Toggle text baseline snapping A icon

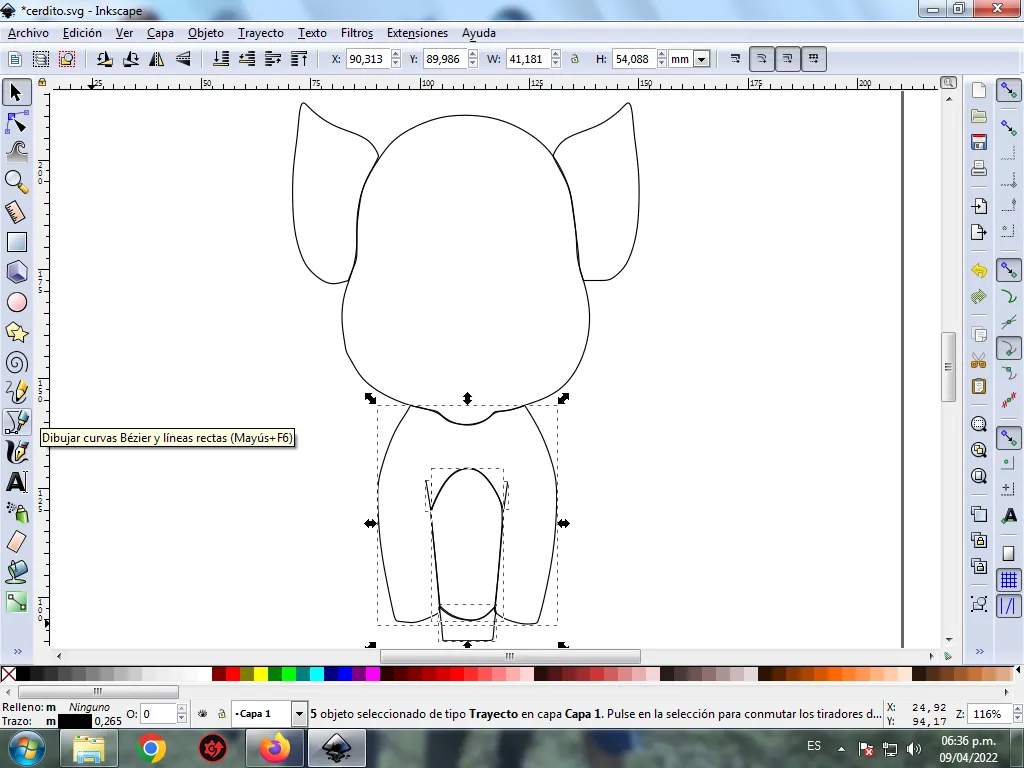(1009, 516)
